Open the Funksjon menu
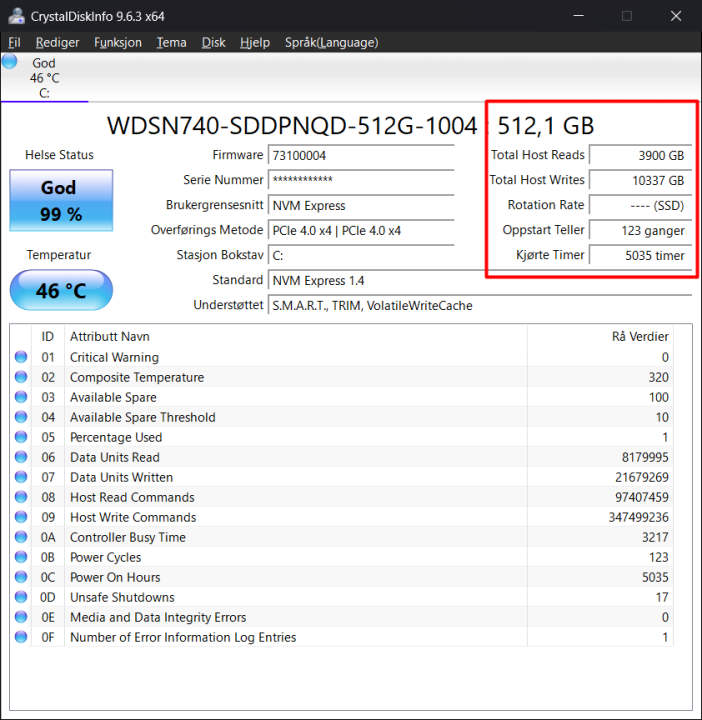This screenshot has height=720, width=702. (118, 42)
